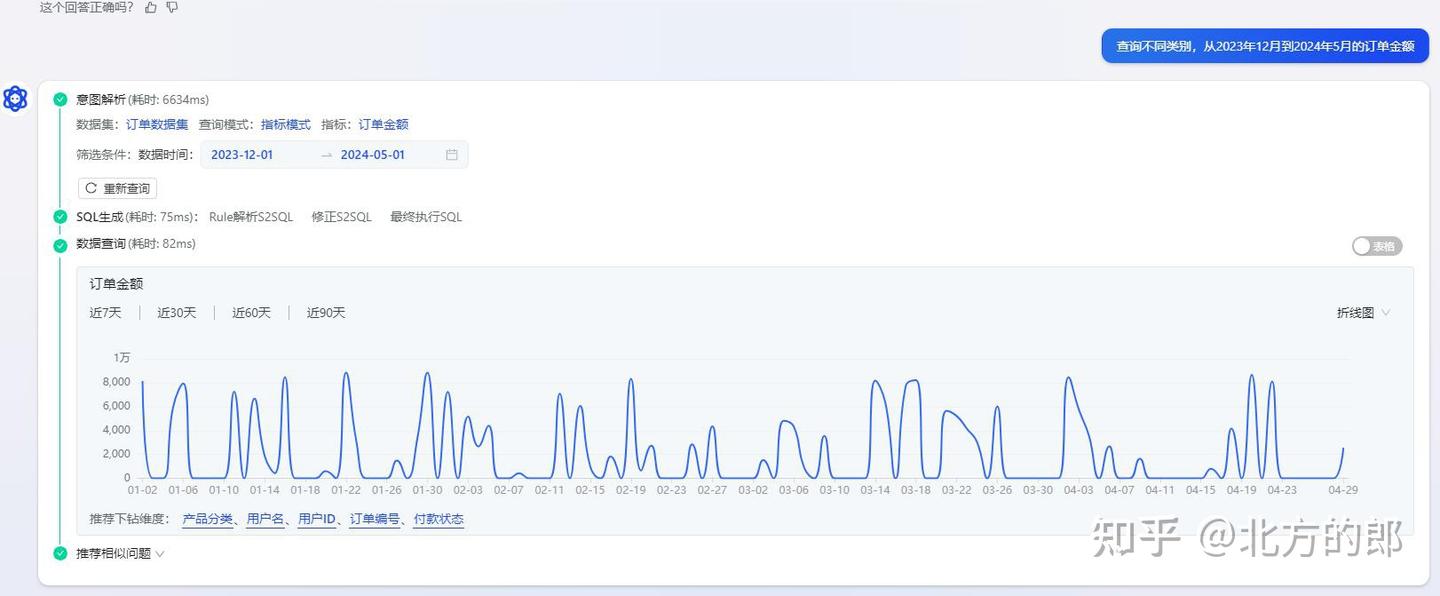
Task: Click the 重新查询 re-query button
Action: click(118, 188)
